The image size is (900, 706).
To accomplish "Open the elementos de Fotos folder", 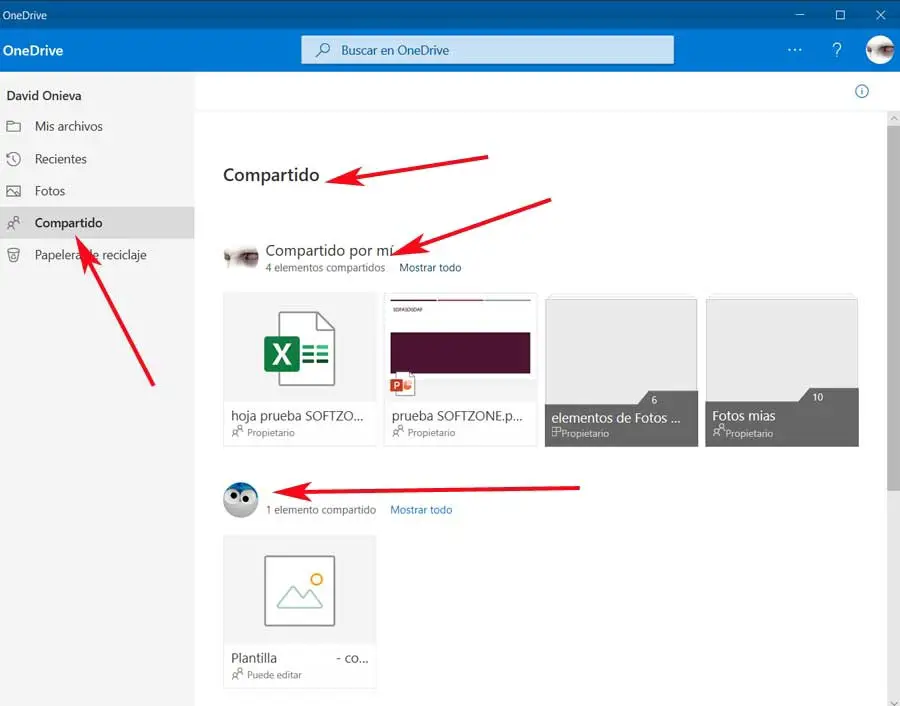I will 621,370.
